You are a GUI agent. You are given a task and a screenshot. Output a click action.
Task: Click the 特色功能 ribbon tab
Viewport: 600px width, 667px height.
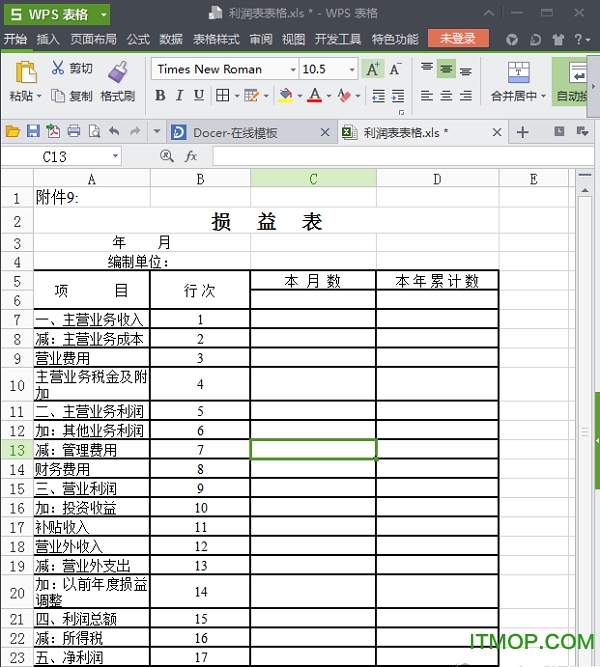pyautogui.click(x=395, y=40)
